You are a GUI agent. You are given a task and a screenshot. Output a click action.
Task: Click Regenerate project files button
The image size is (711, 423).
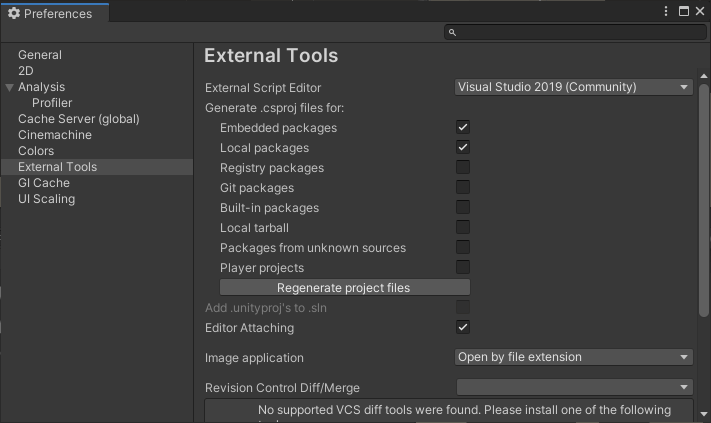[x=345, y=287]
